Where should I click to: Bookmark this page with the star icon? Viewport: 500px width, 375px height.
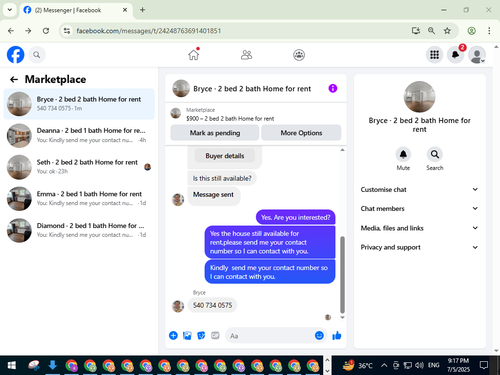coord(447,31)
